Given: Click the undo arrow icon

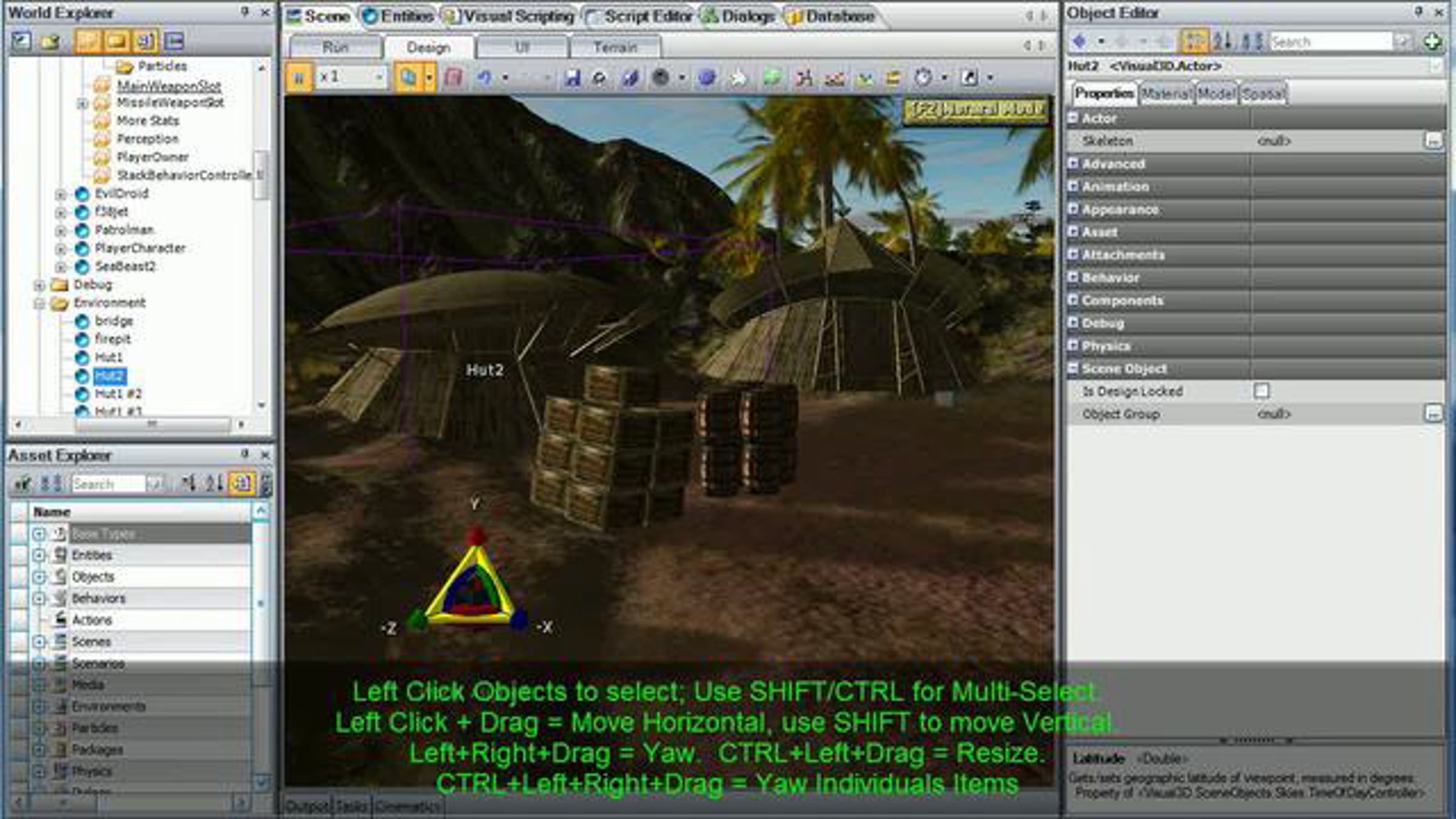Looking at the screenshot, I should click(484, 78).
